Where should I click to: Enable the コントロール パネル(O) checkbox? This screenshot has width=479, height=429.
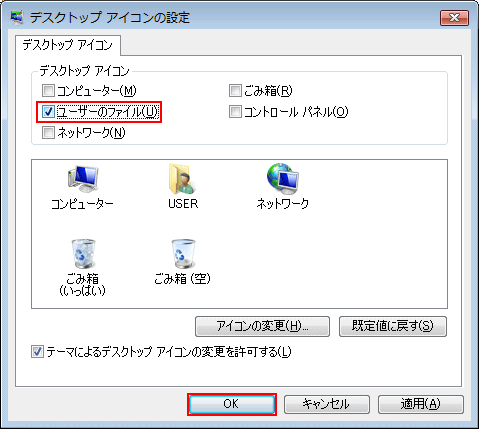pyautogui.click(x=235, y=112)
